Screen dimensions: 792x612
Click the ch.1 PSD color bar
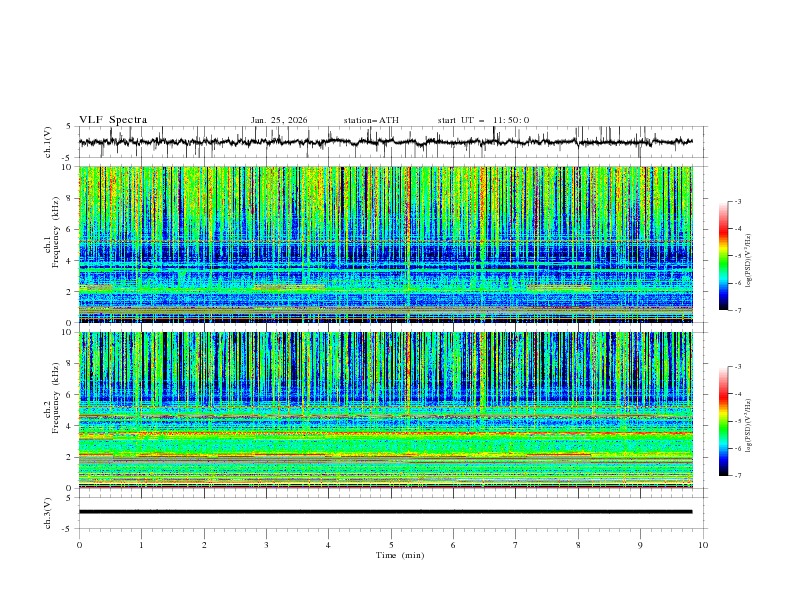click(x=723, y=256)
